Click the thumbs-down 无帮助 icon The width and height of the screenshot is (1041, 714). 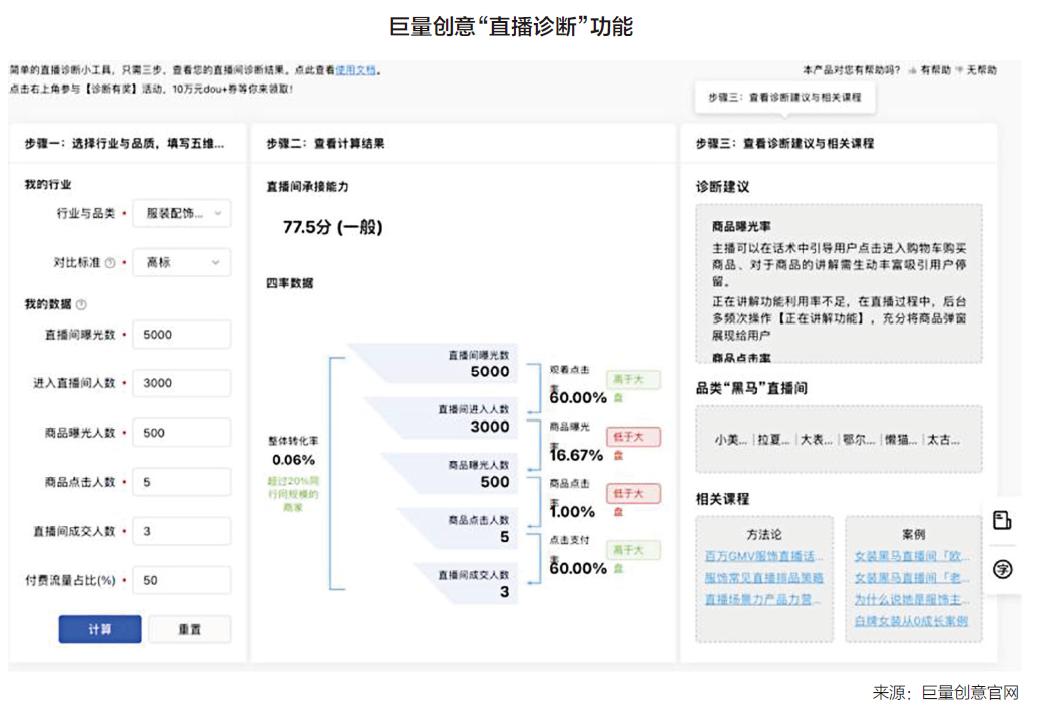[x=959, y=70]
